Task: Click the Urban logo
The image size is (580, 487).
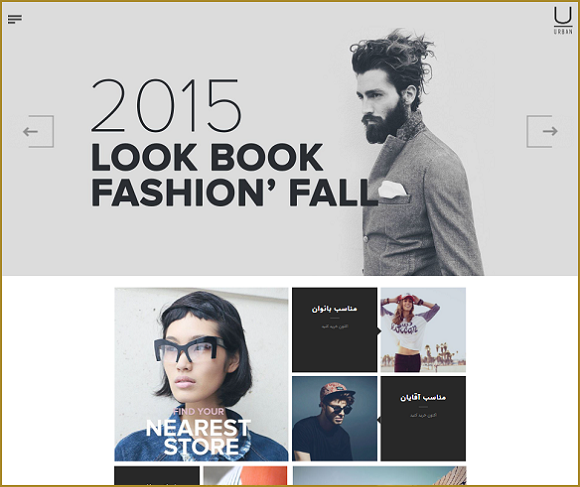Action: pos(563,21)
